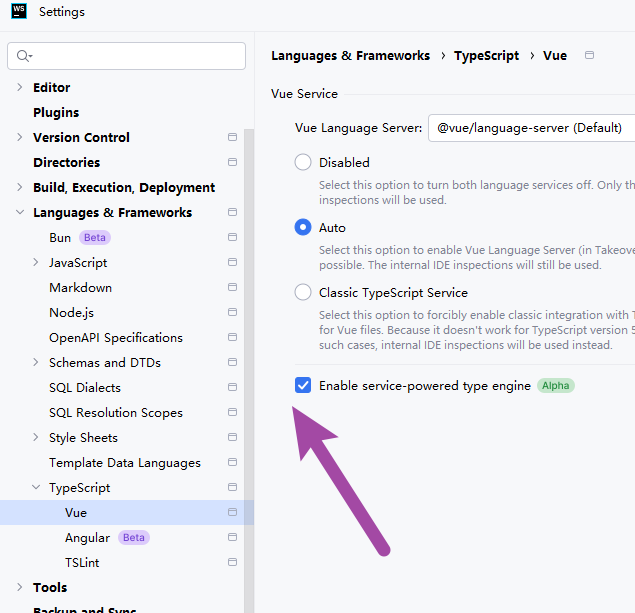This screenshot has width=635, height=613.
Task: Click project-level icon beside Directories
Action: pyautogui.click(x=232, y=162)
